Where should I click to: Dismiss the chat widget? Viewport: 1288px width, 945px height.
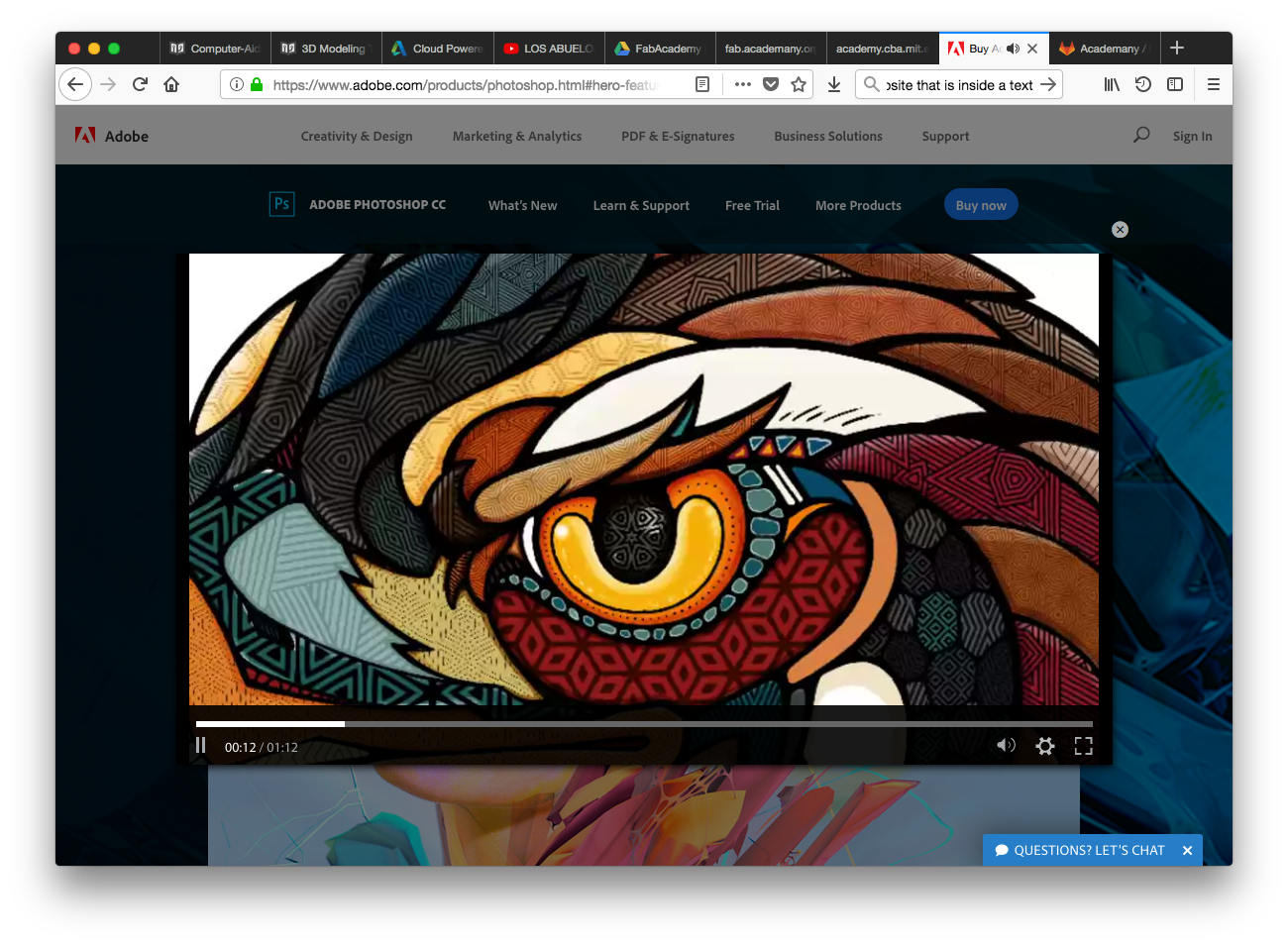(1187, 850)
